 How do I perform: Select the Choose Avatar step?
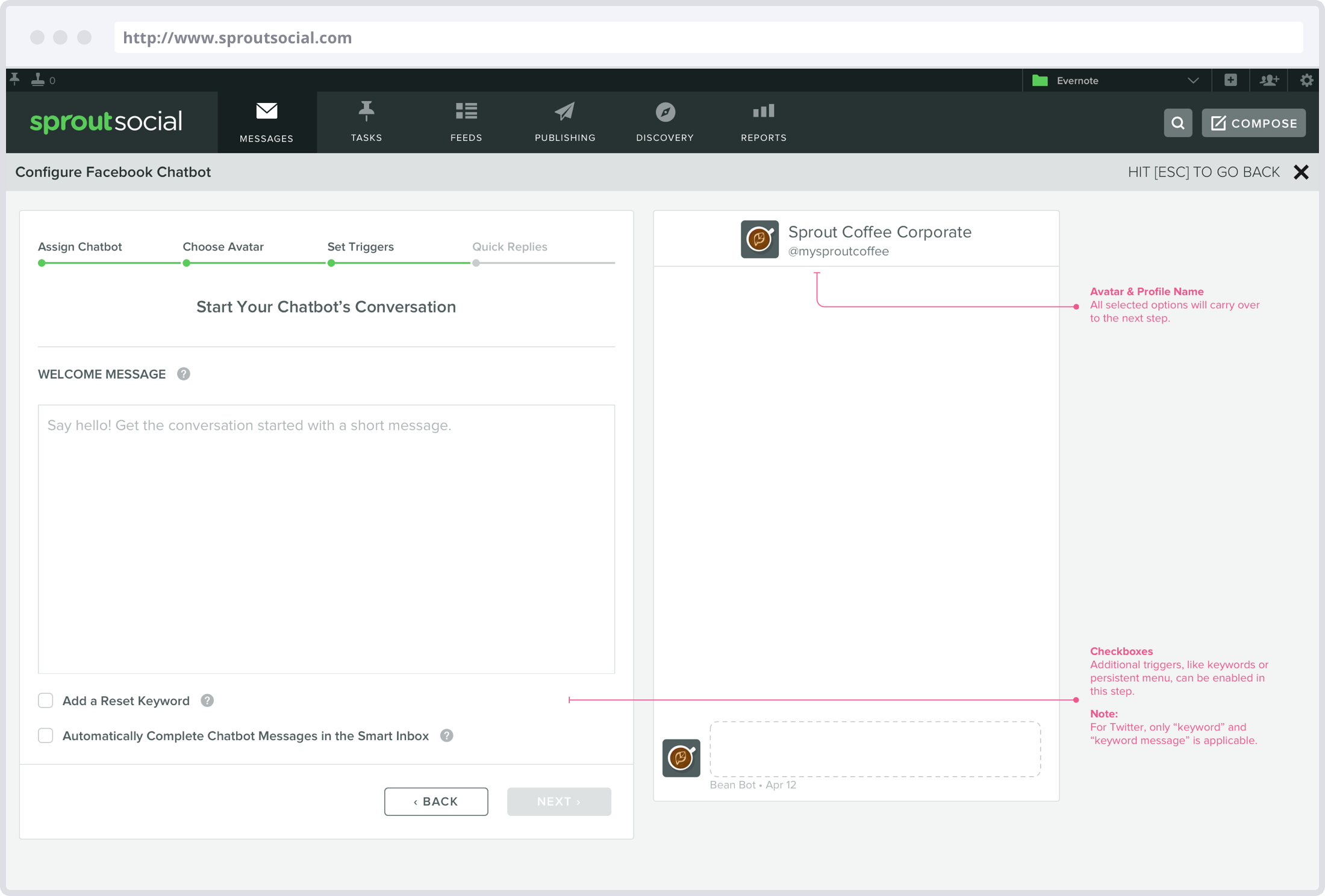[x=223, y=247]
